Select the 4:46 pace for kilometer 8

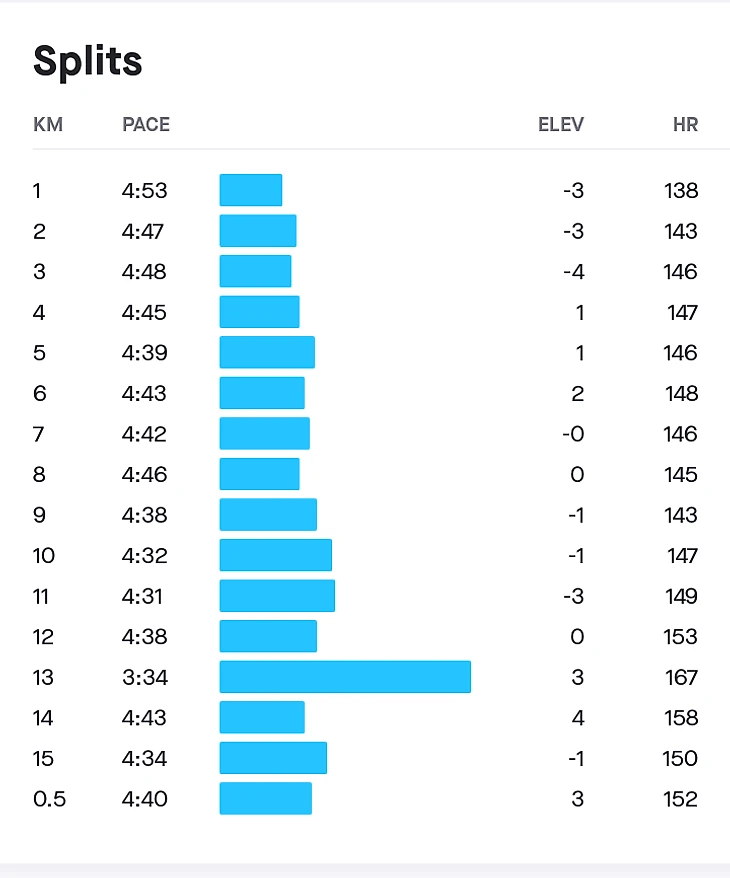tap(144, 475)
